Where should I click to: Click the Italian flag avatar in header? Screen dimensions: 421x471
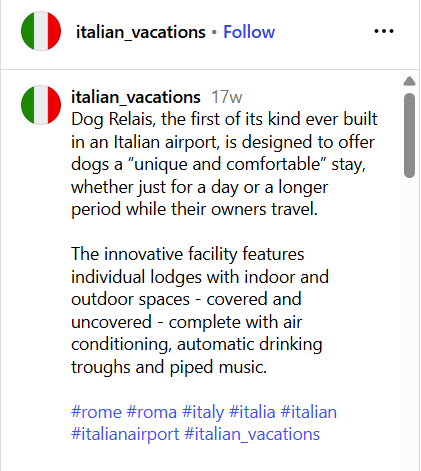coord(41,31)
